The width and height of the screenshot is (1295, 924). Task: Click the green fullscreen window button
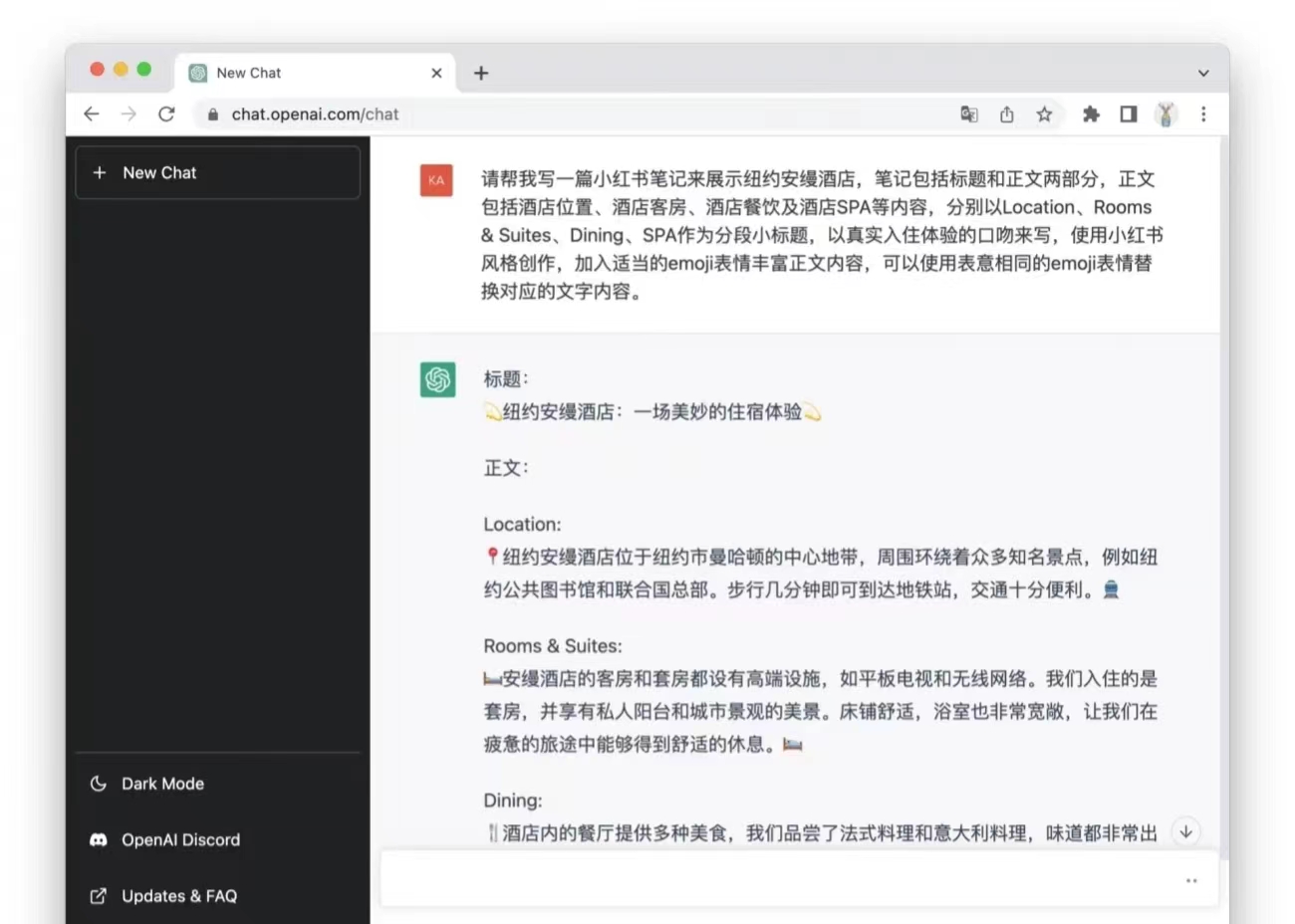pos(143,69)
